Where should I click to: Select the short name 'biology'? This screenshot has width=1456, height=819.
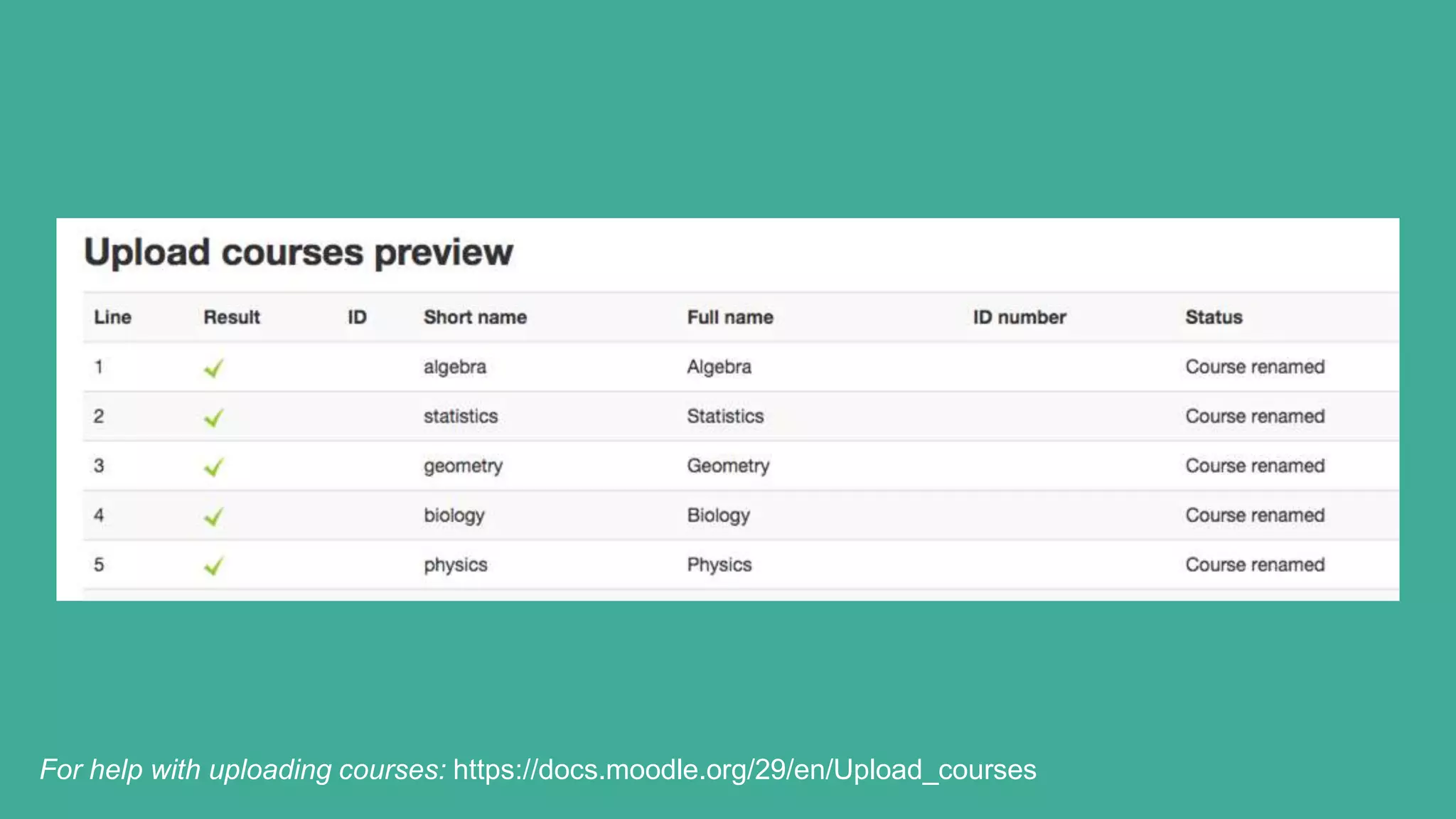[x=454, y=516]
